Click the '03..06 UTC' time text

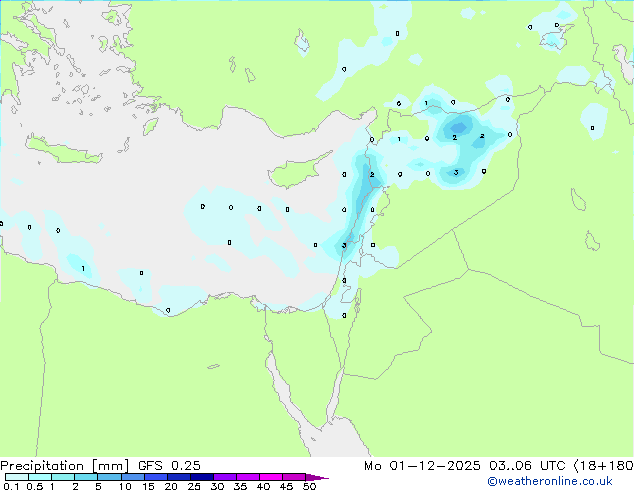[x=527, y=466]
